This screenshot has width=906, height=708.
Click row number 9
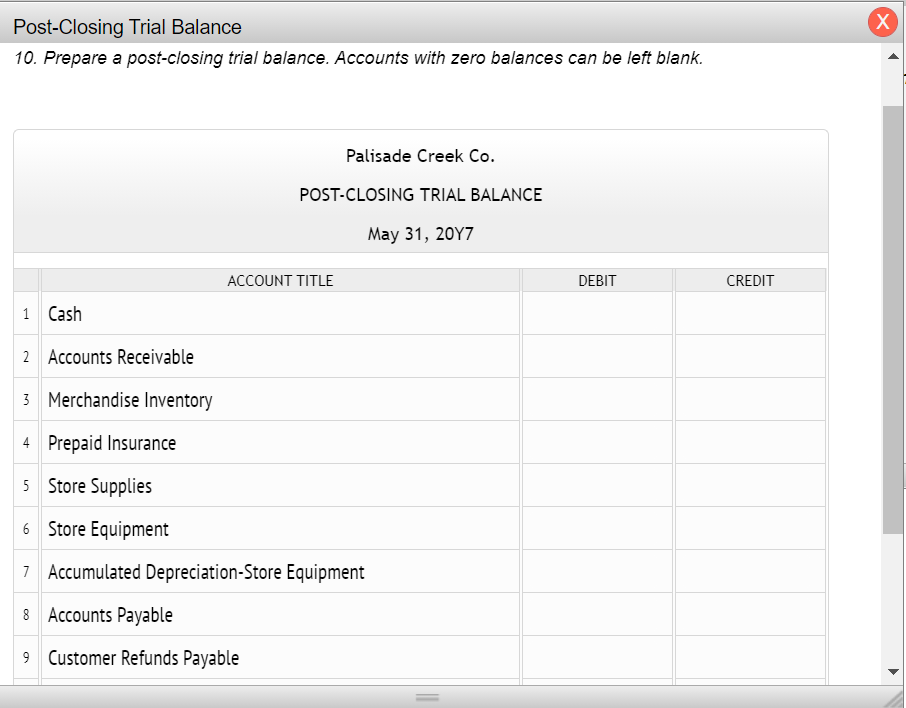pyautogui.click(x=26, y=657)
